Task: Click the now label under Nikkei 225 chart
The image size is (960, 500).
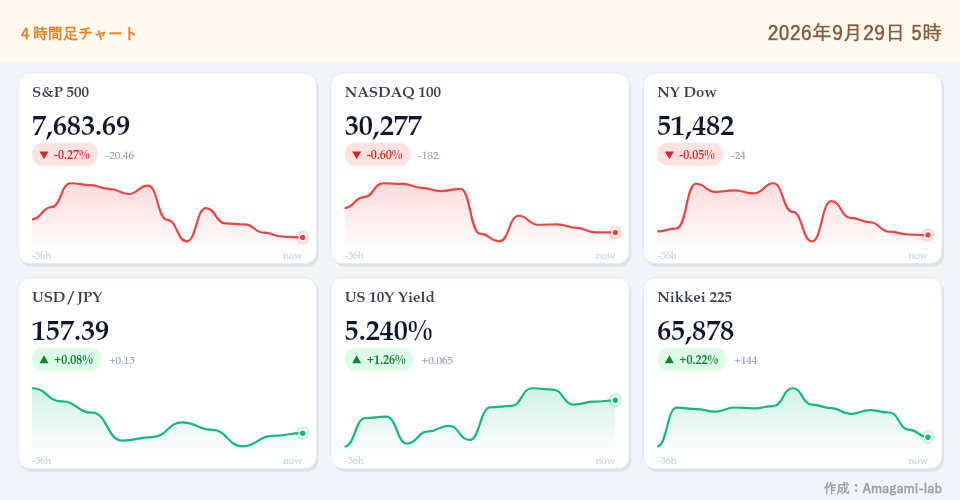Action: click(918, 460)
